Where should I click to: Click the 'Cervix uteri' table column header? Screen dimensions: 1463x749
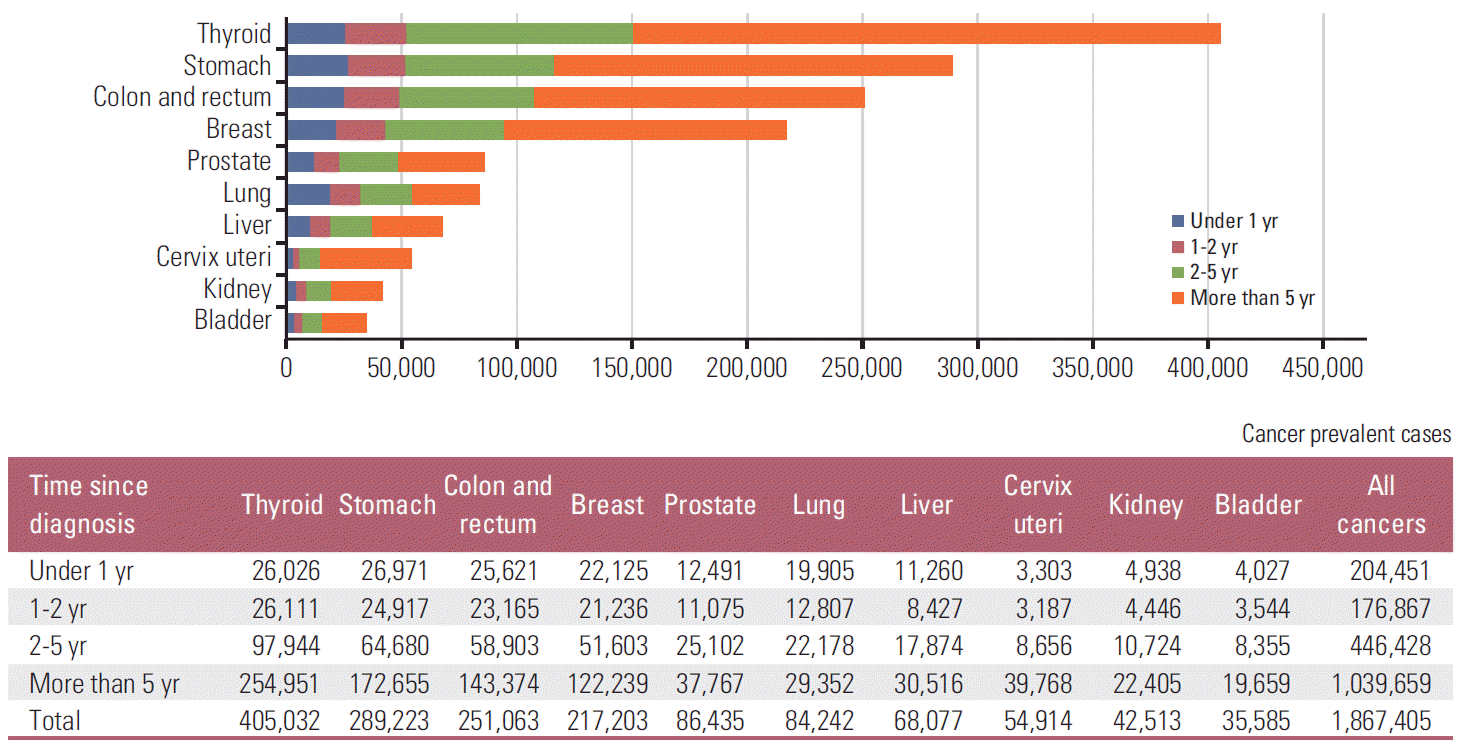click(x=1038, y=505)
